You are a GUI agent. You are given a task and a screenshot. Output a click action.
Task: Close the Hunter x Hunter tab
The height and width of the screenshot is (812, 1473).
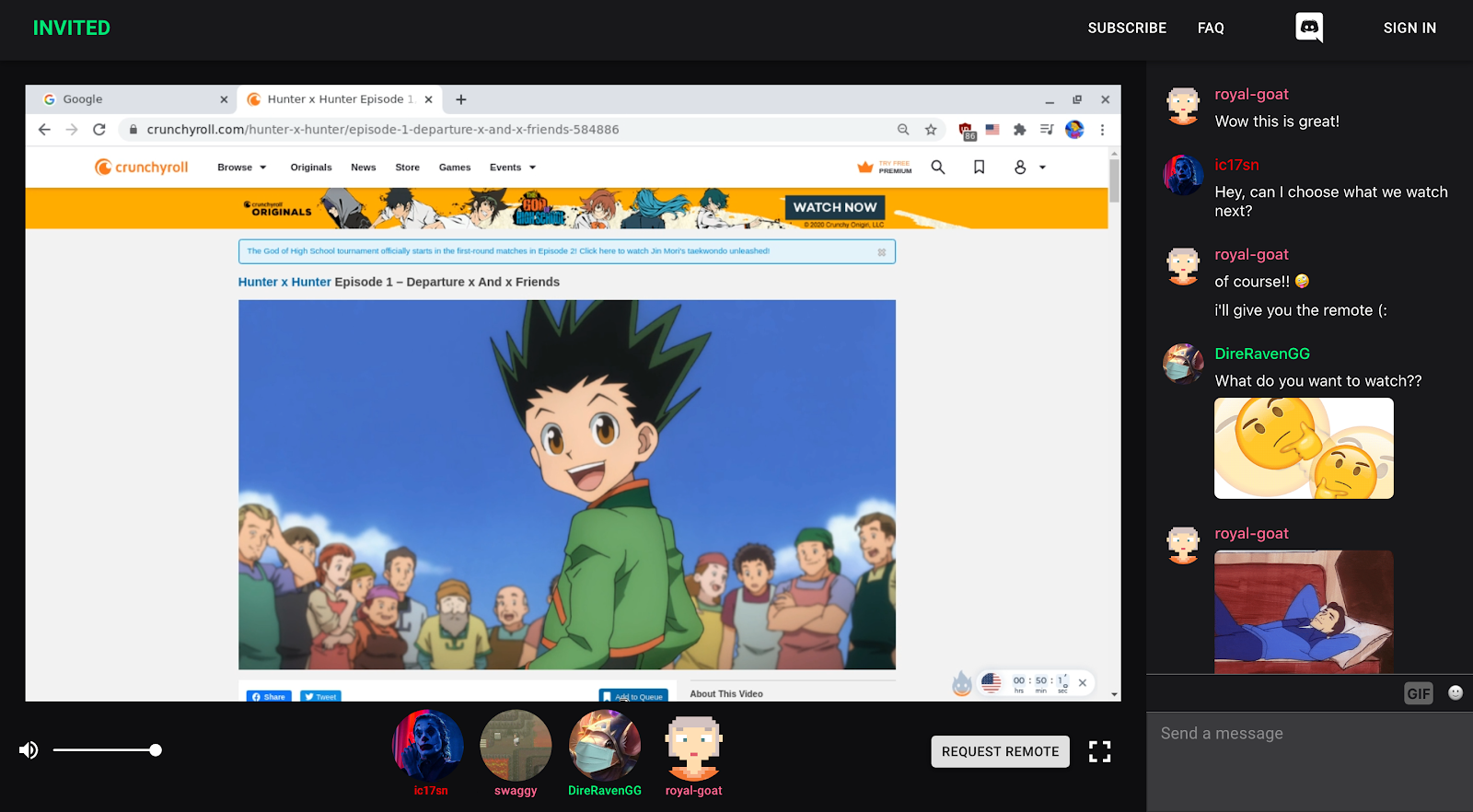coord(428,99)
